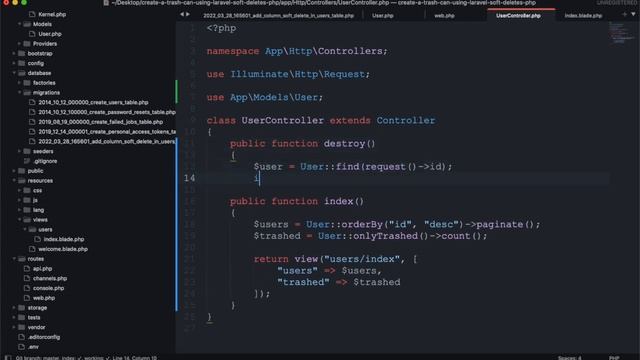Viewport: 640px width, 360px height.
Task: Switch to the web.php tab
Action: tap(444, 16)
